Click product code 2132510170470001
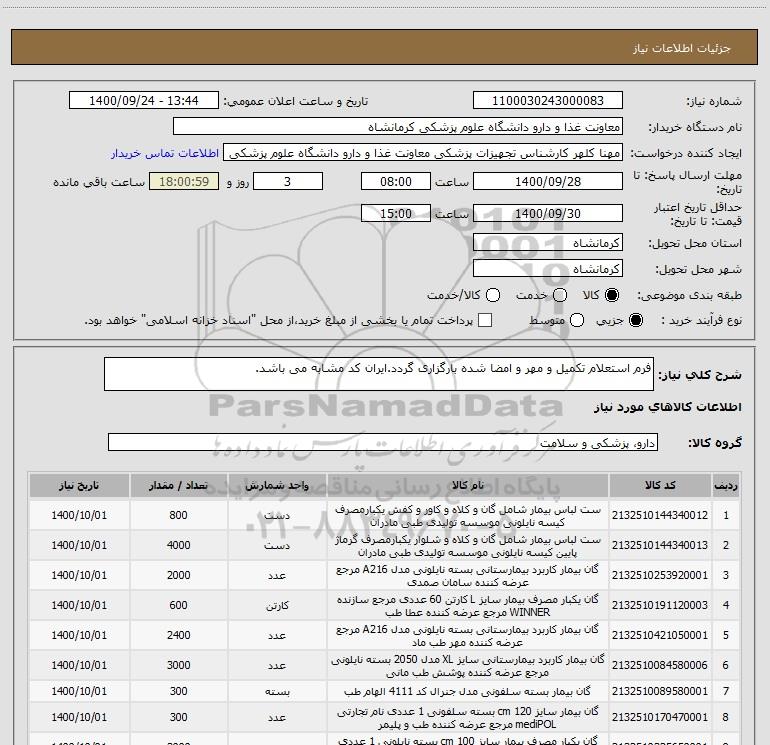Viewport: 770px width, 745px height. coord(660,717)
